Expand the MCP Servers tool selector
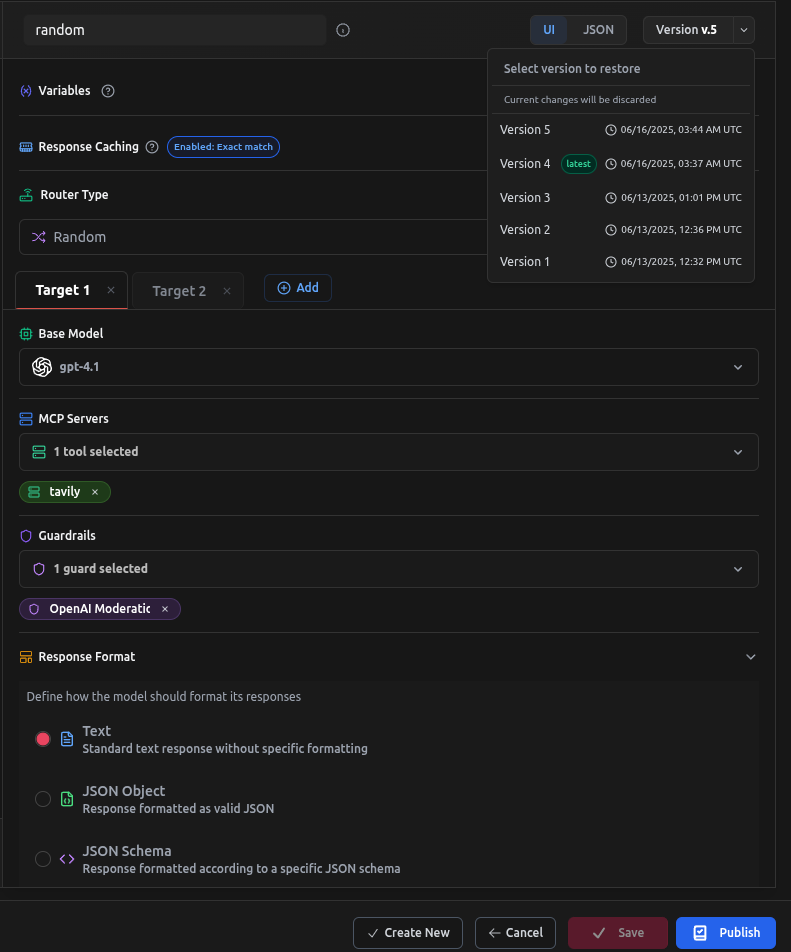 [388, 452]
